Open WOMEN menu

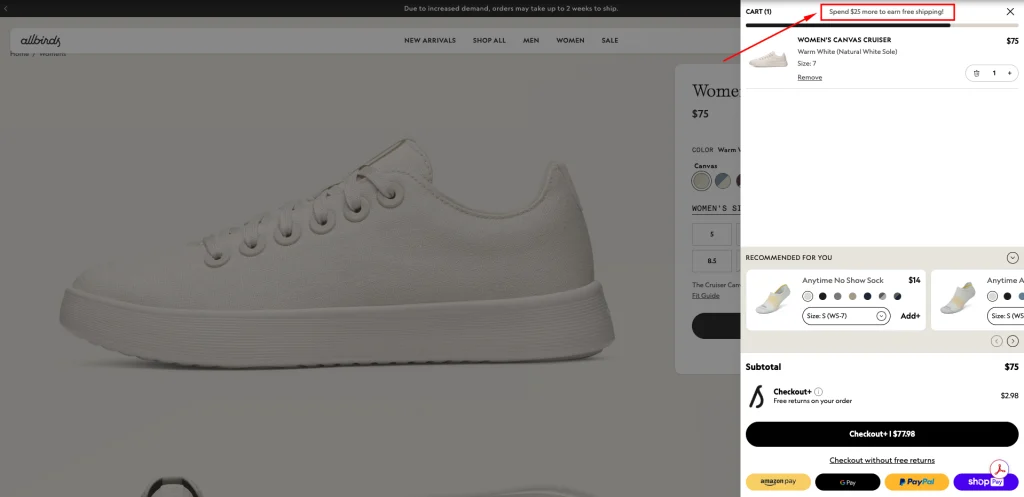pyautogui.click(x=570, y=40)
